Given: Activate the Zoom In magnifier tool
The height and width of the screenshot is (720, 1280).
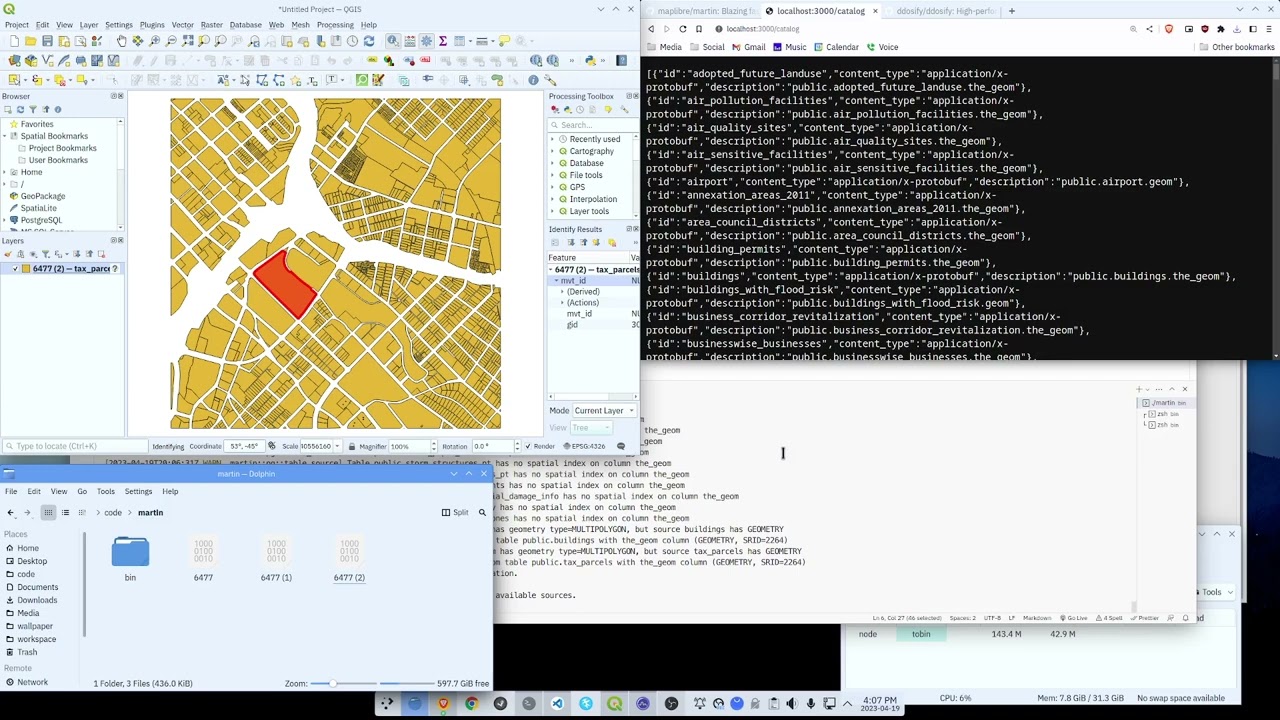Looking at the screenshot, I should click(x=154, y=41).
